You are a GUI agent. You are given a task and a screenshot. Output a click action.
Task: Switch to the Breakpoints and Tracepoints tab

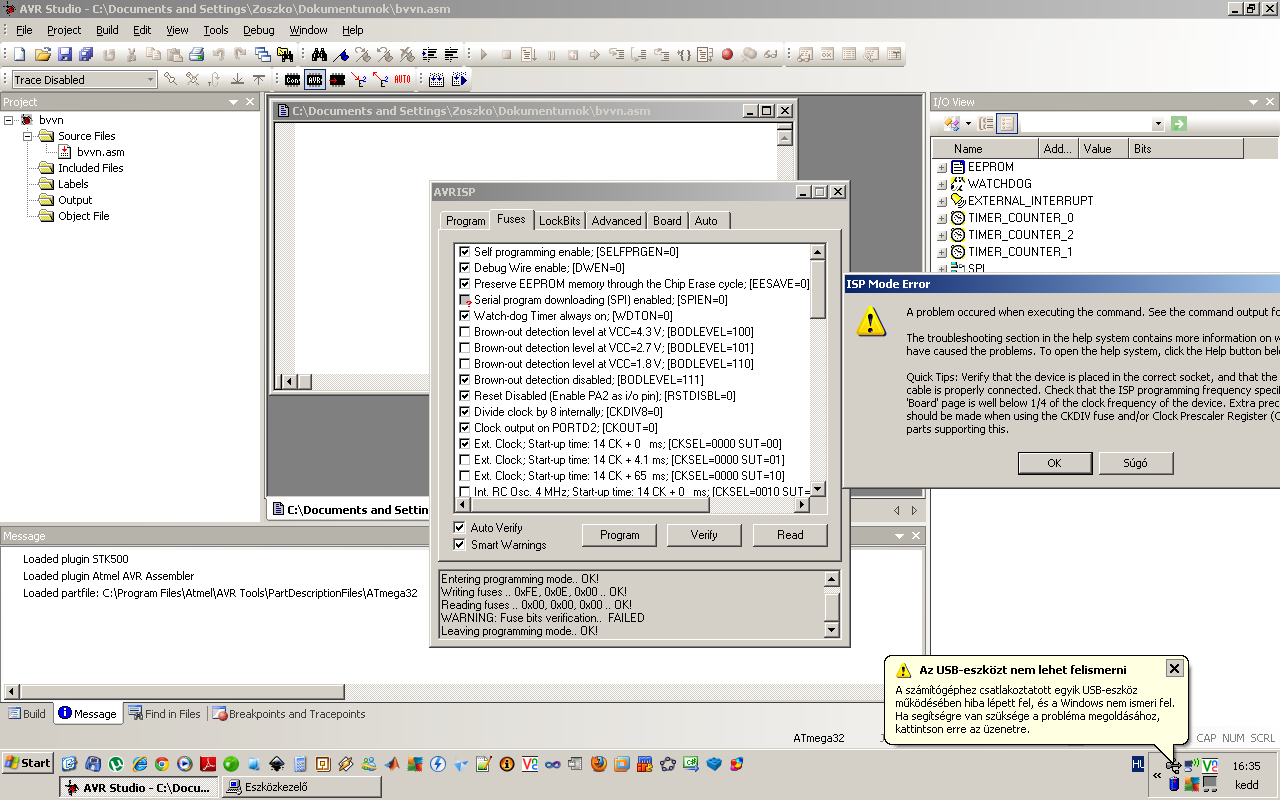tap(288, 714)
